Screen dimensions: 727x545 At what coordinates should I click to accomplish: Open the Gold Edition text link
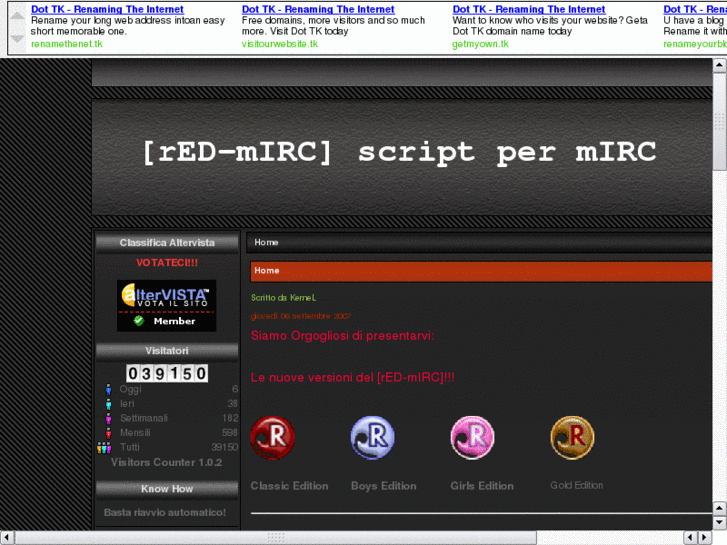click(576, 485)
